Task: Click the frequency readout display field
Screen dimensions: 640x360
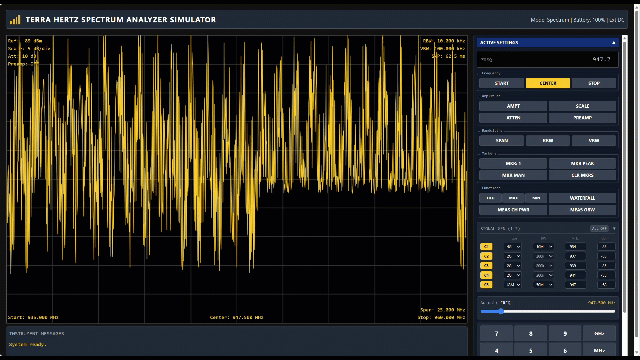Action: [547, 59]
